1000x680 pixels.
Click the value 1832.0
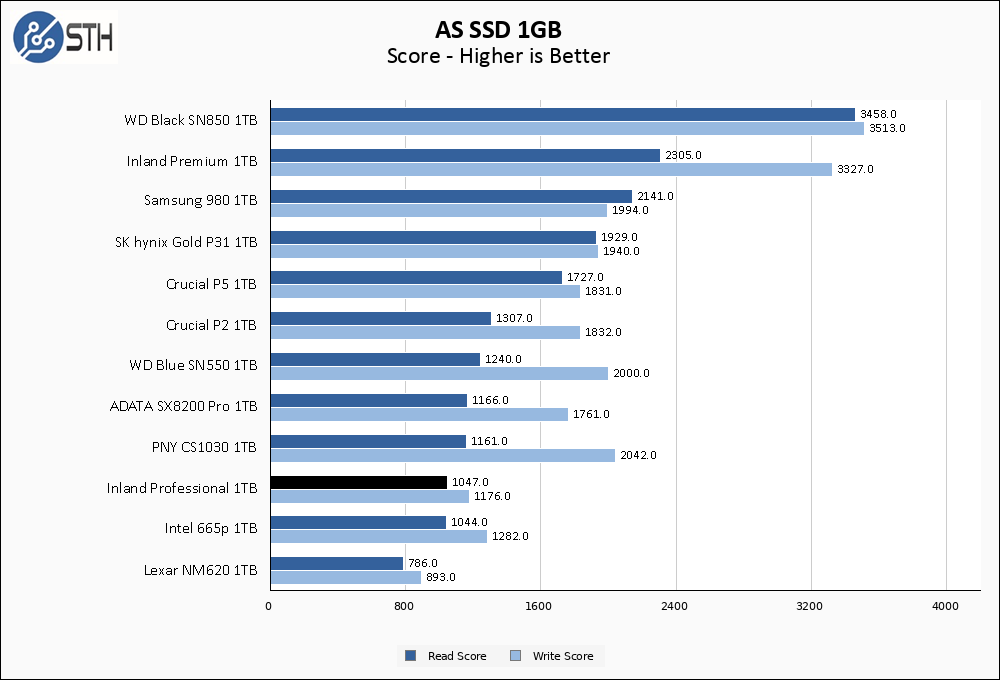tap(603, 332)
